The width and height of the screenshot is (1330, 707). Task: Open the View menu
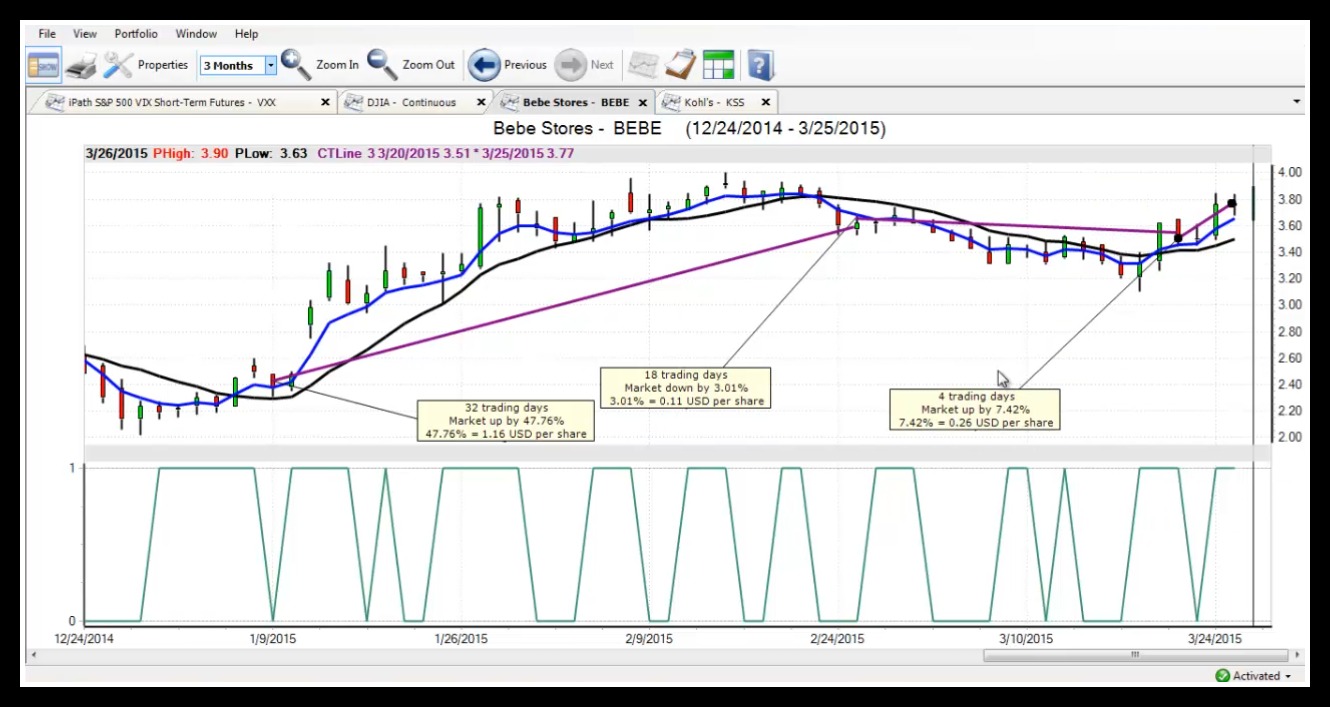85,34
